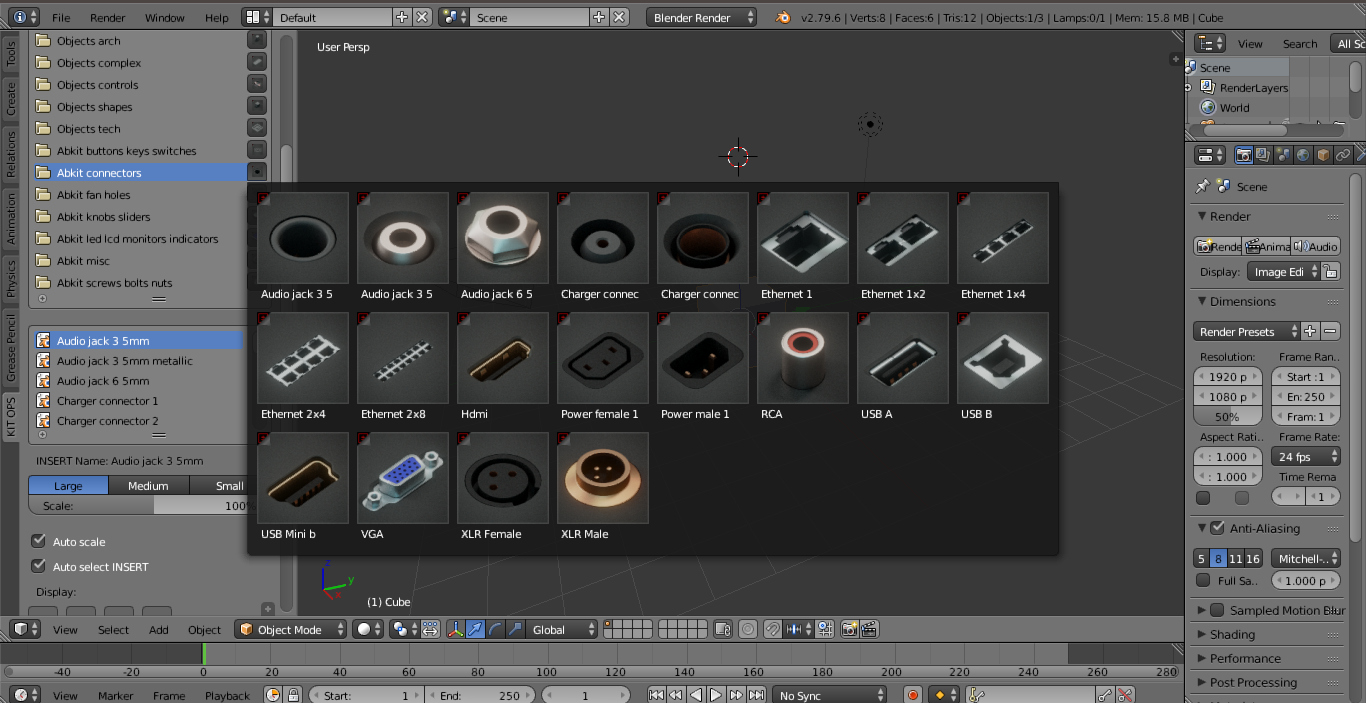This screenshot has width=1366, height=703.
Task: Disable Auto select INSERT
Action: tap(38, 566)
